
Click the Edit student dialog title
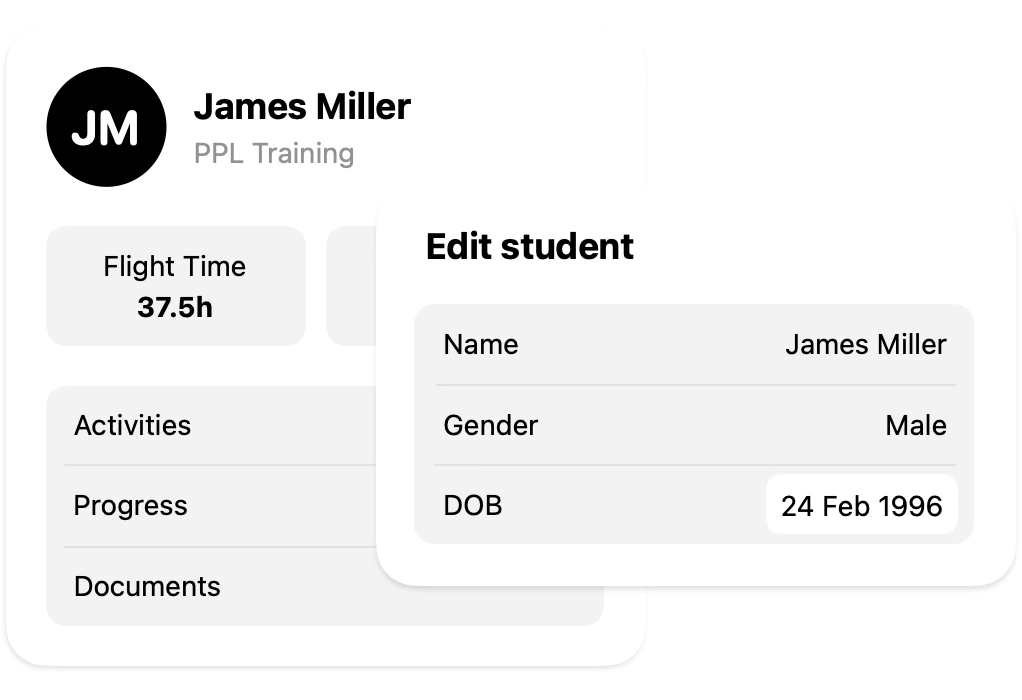pos(530,247)
